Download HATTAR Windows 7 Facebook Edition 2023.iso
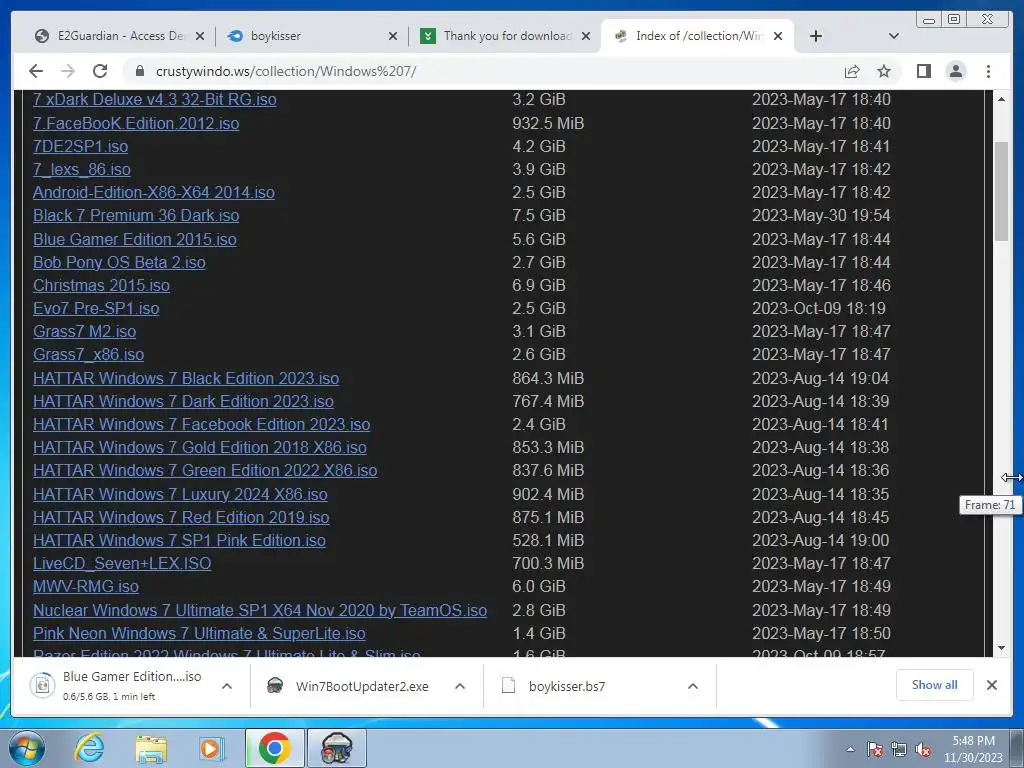Screen dimensions: 1024x768 (201, 424)
